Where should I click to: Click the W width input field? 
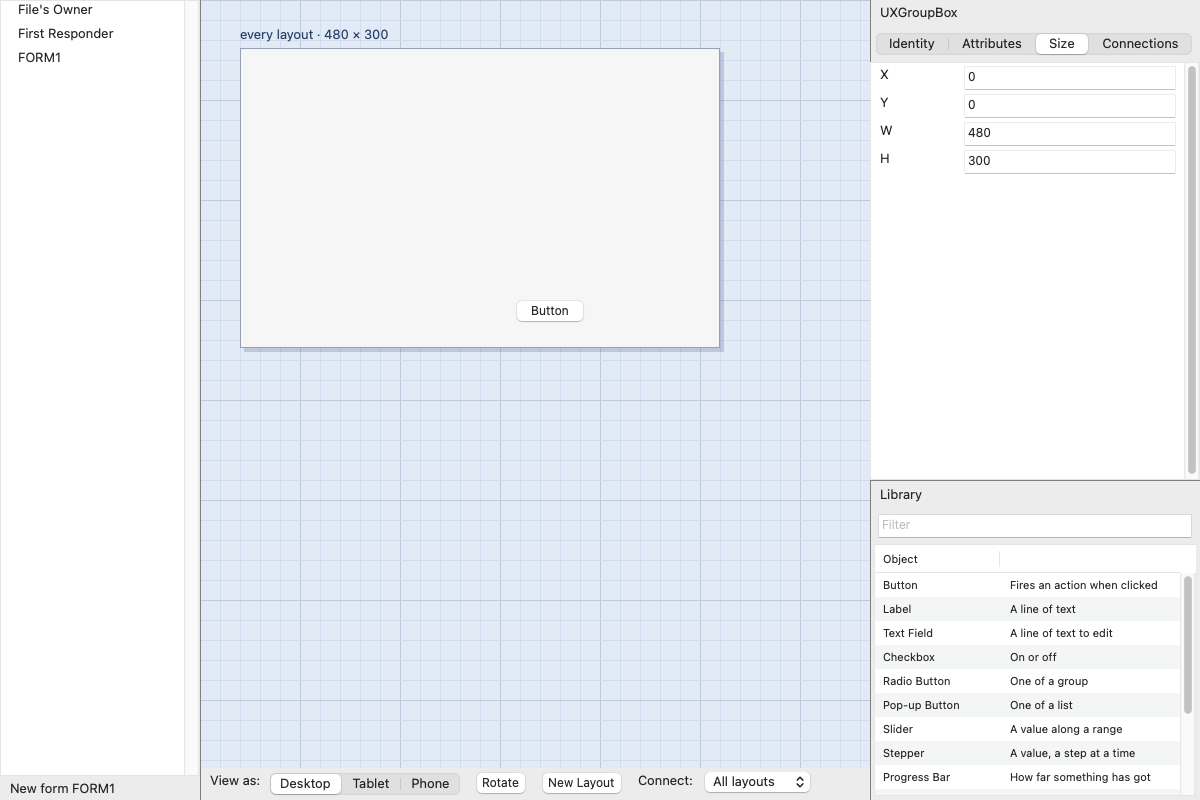click(x=1069, y=133)
